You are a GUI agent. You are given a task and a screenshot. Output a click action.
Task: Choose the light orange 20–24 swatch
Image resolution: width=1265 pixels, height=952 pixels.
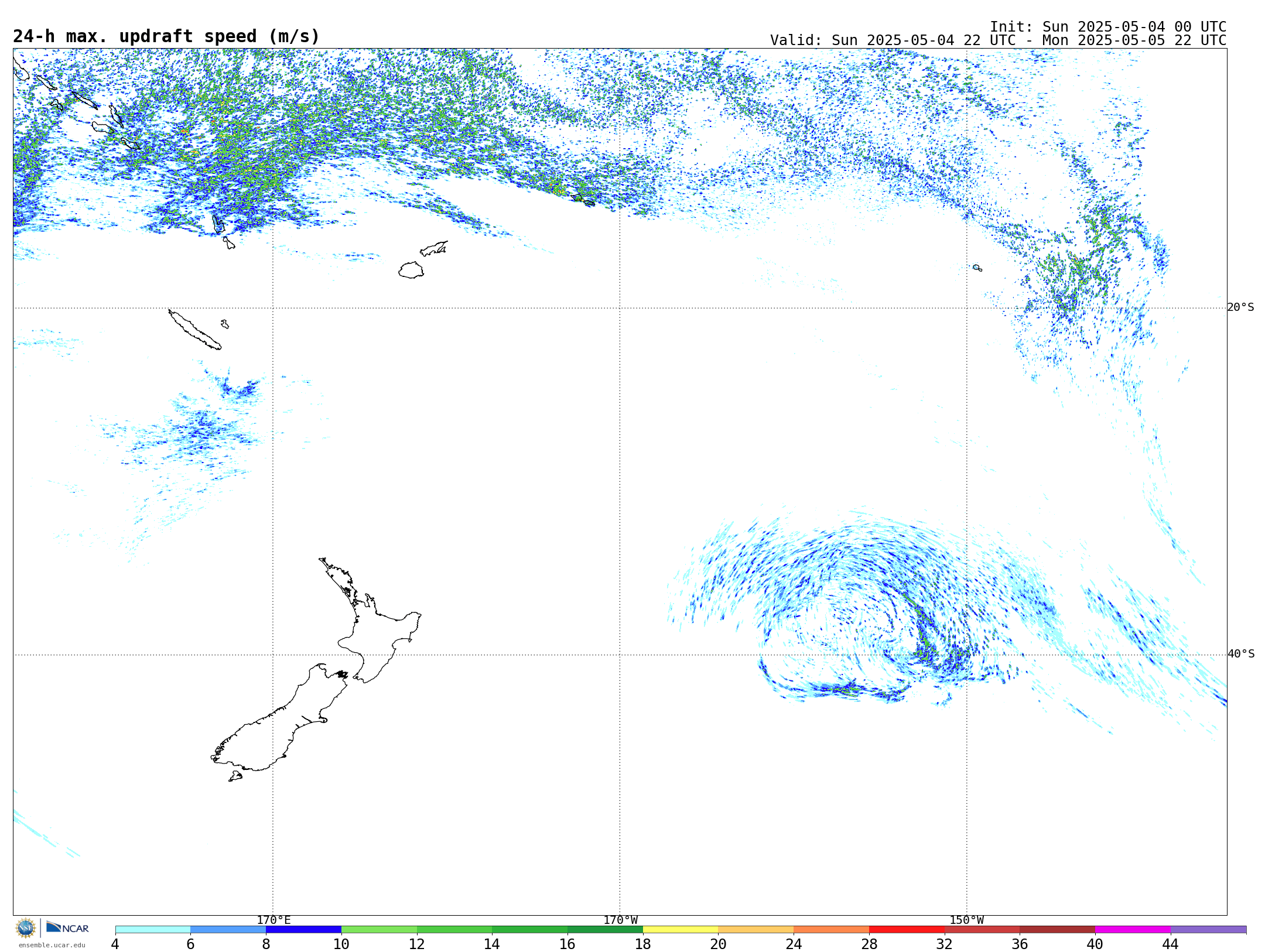click(x=756, y=929)
